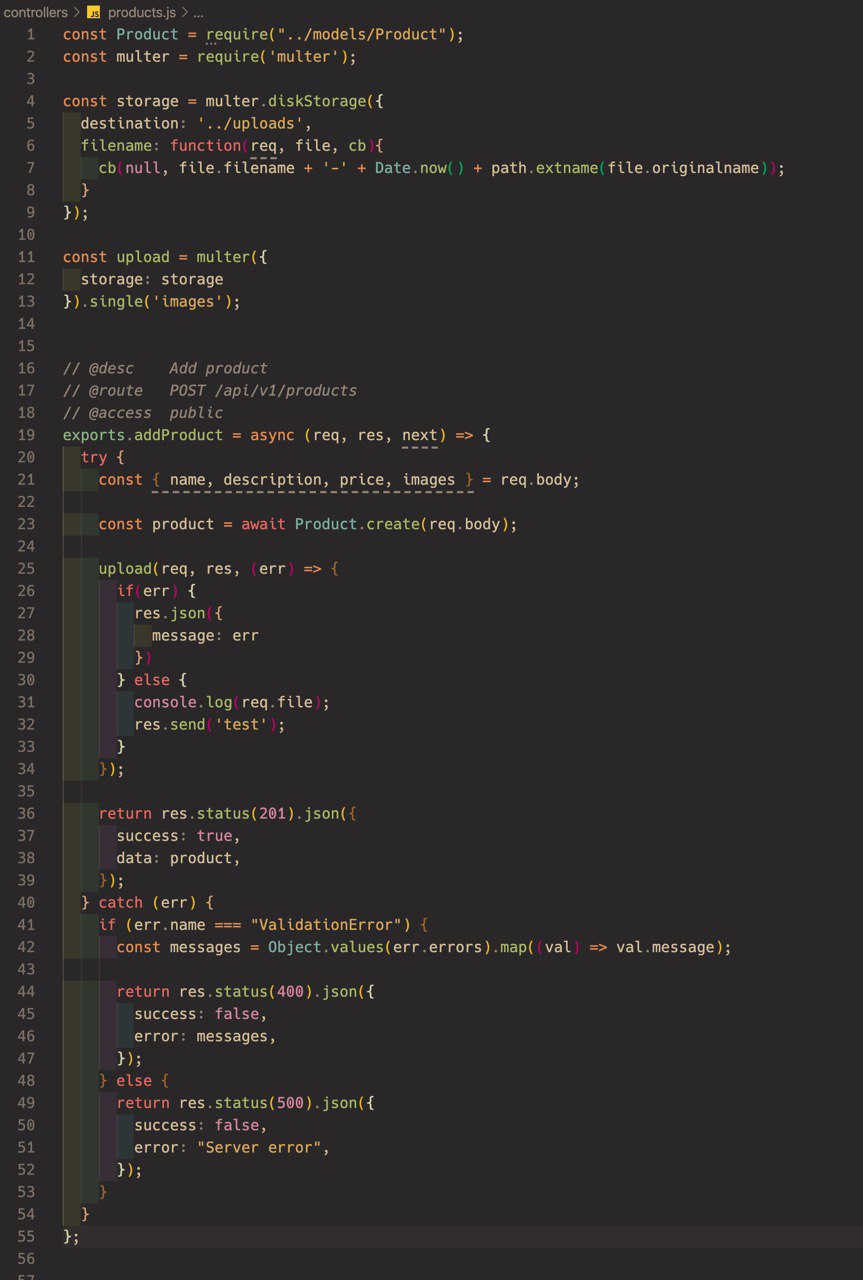Viewport: 863px width, 1280px height.
Task: Click Date.now() in line 7
Action: (x=420, y=168)
